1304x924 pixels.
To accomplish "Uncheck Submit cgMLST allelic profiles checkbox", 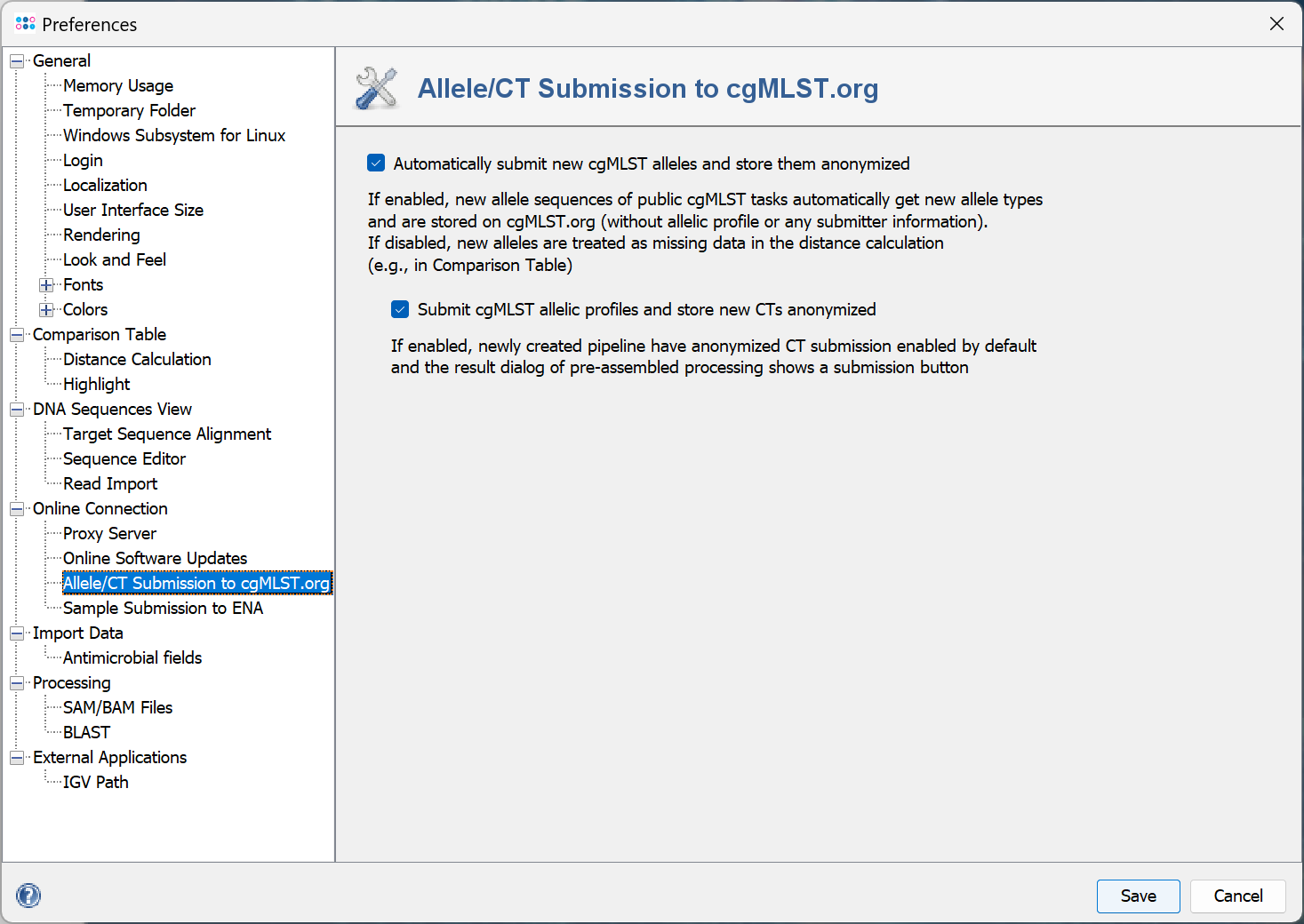I will click(x=400, y=309).
